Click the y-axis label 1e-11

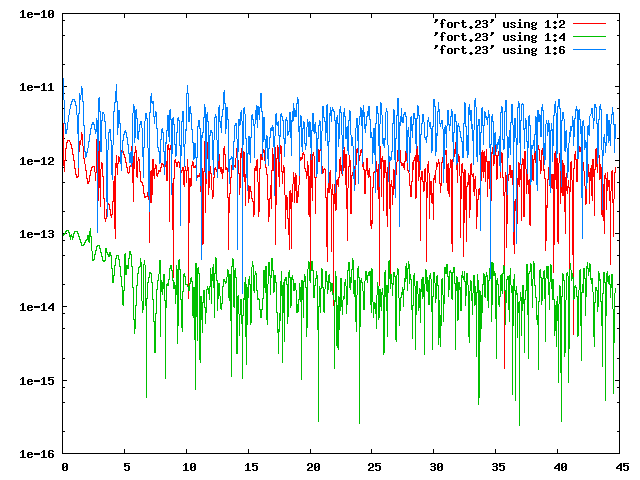[37, 87]
